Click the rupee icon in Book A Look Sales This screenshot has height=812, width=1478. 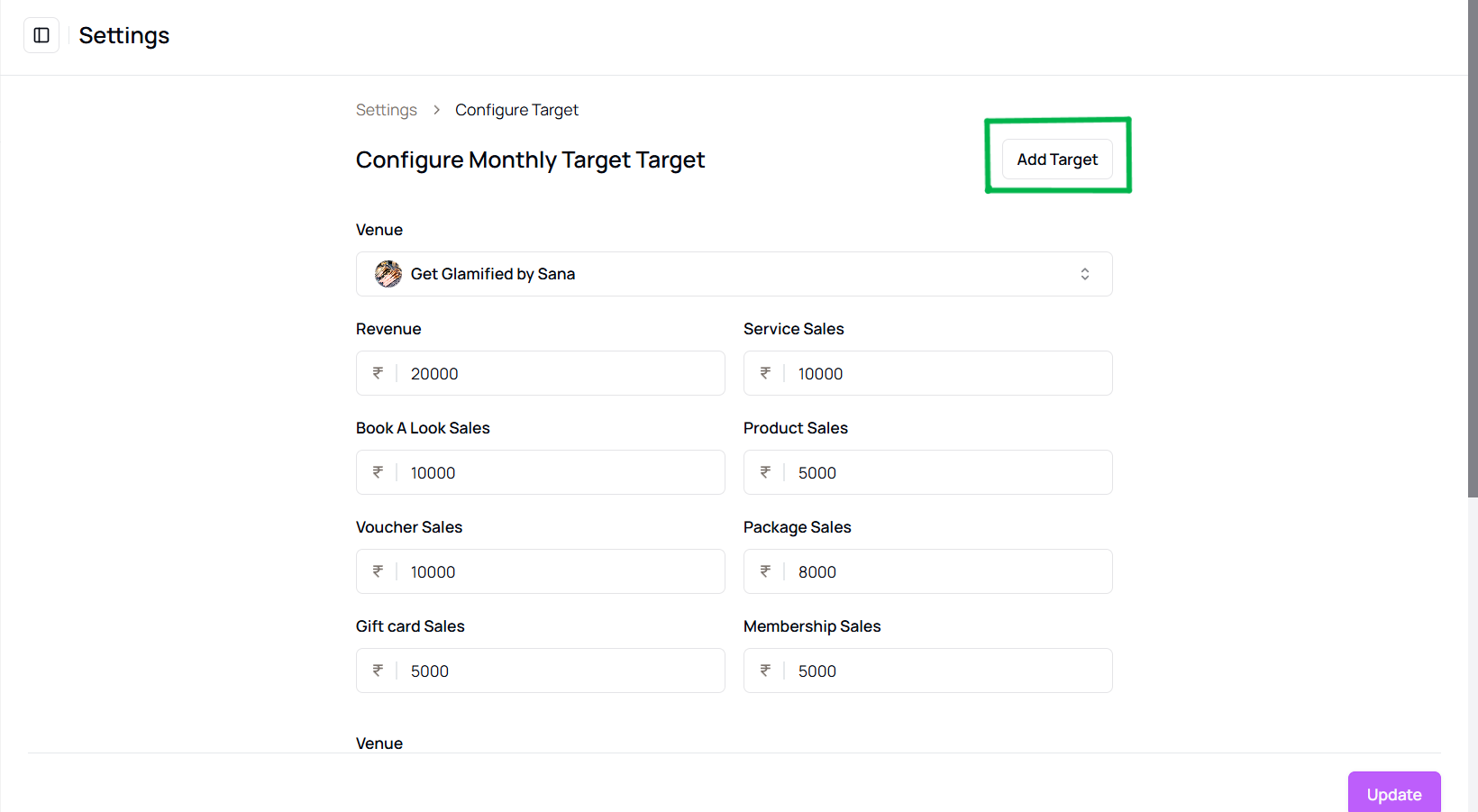click(x=379, y=472)
